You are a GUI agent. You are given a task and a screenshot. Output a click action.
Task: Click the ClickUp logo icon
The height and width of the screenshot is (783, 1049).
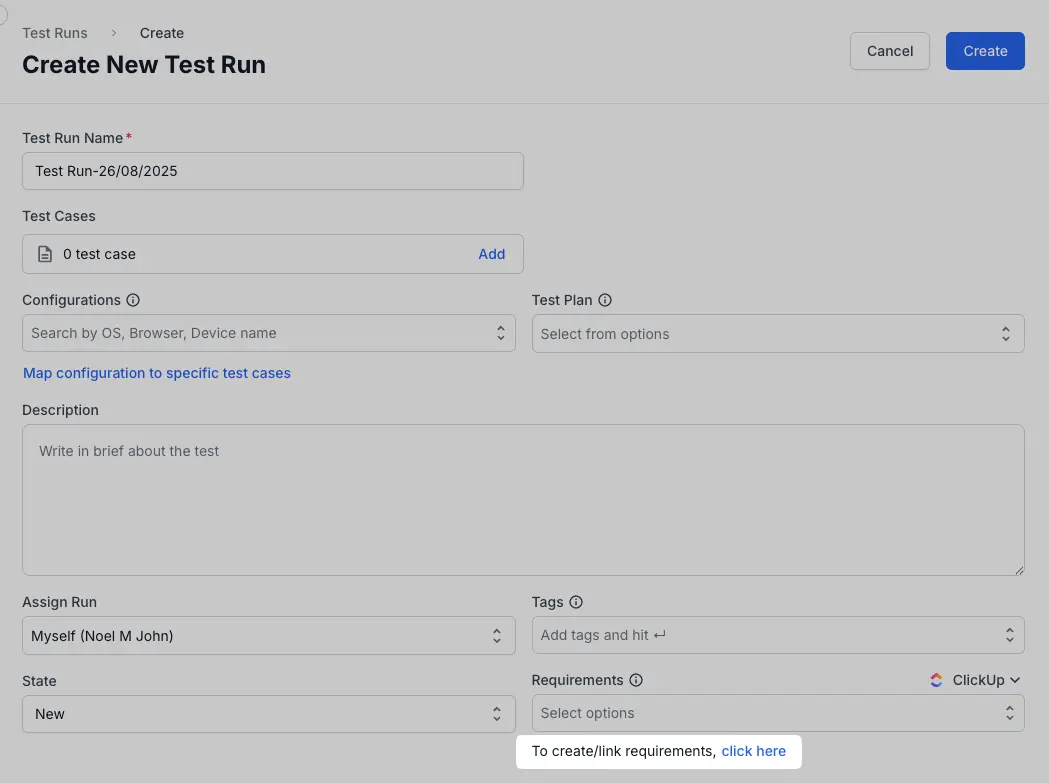pos(936,680)
